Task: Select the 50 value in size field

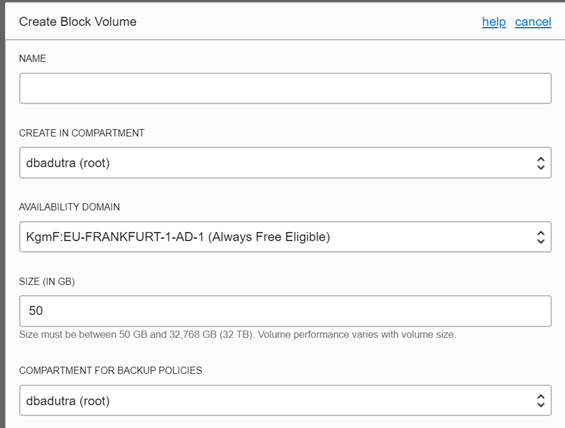Action: (x=36, y=311)
